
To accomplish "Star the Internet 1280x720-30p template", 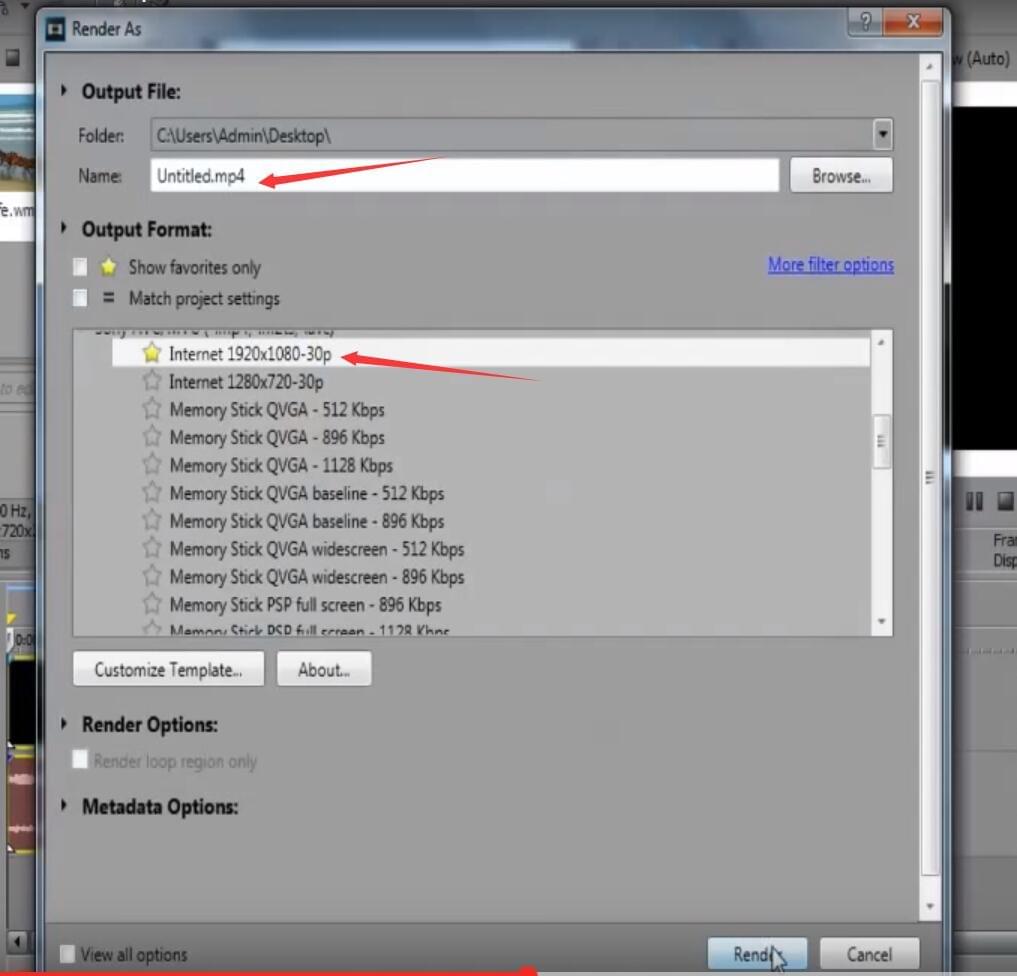I will (152, 381).
